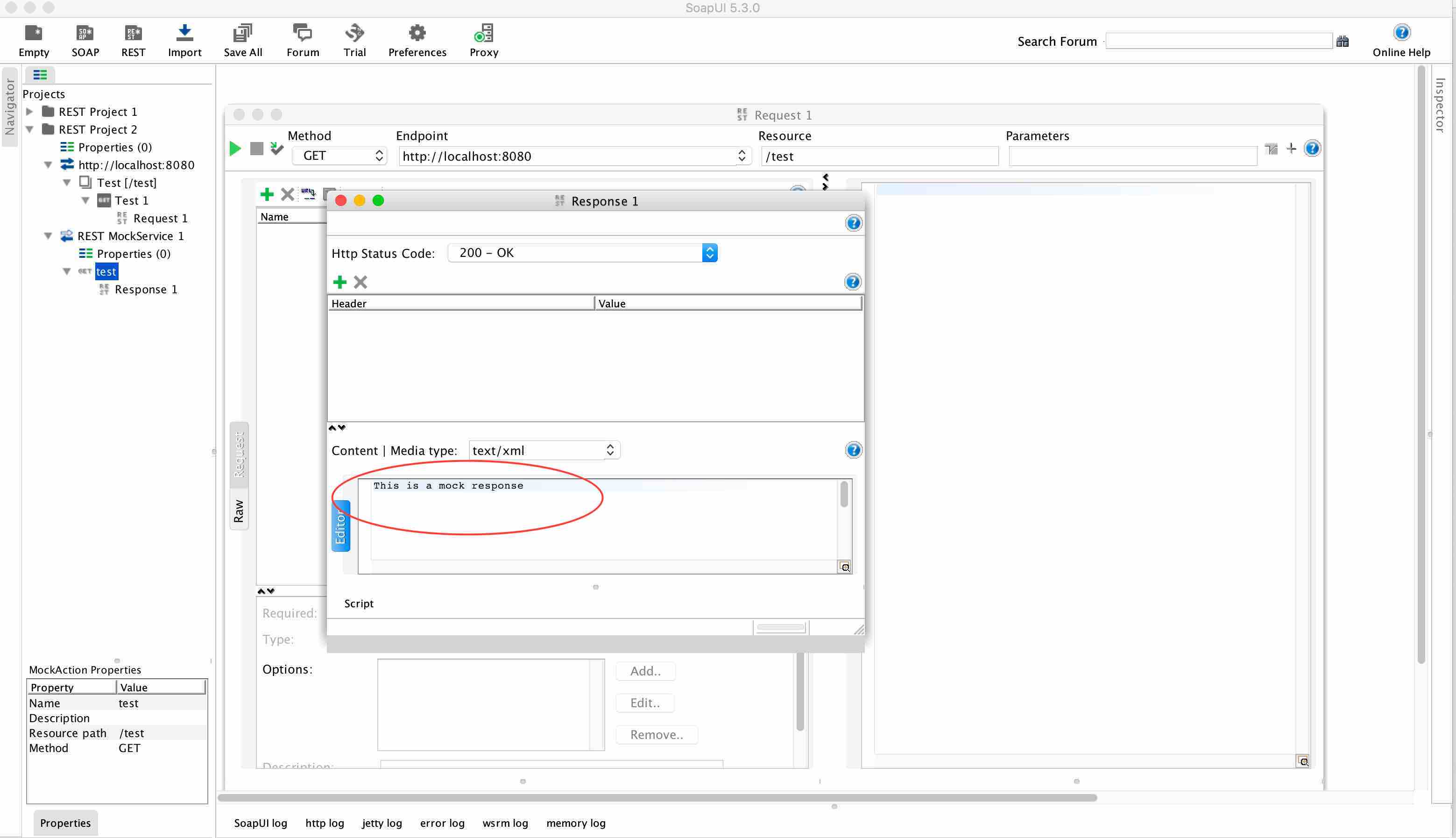Click the add-to-test-case checkmark icon

(x=277, y=149)
